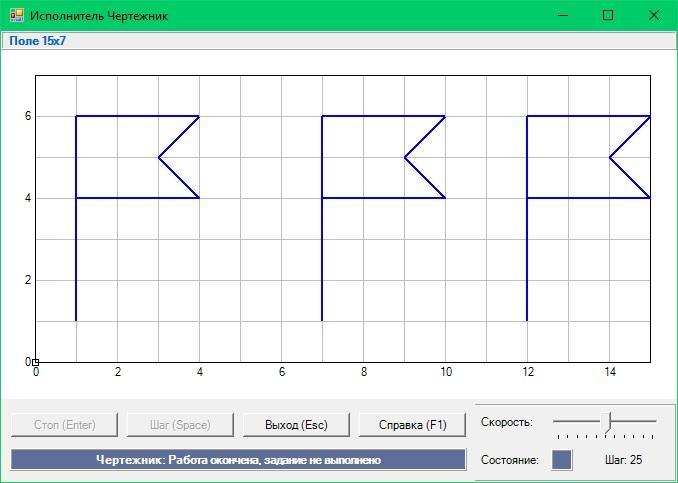Maximize the Чертежник window
678x483 pixels.
coord(608,16)
